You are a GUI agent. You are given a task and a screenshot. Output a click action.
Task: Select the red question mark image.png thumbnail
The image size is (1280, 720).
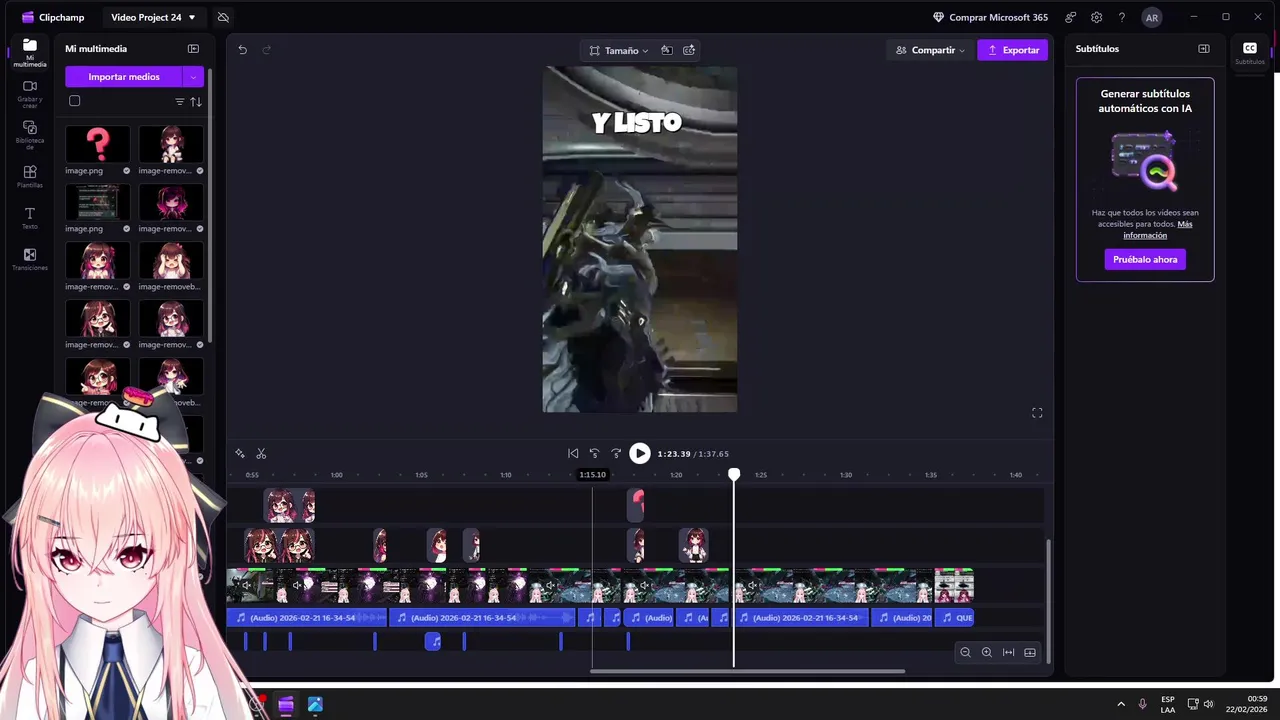[97, 144]
